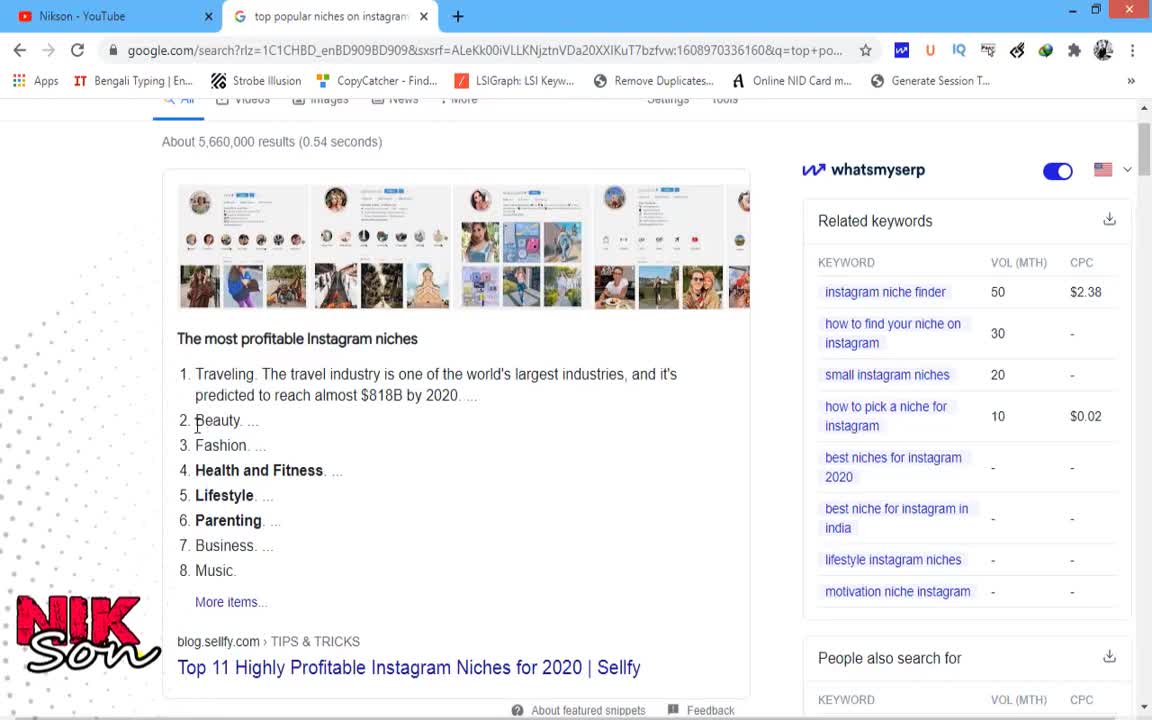
Task: Click 'how to find your niche on instagram' keyword
Action: [x=893, y=333]
